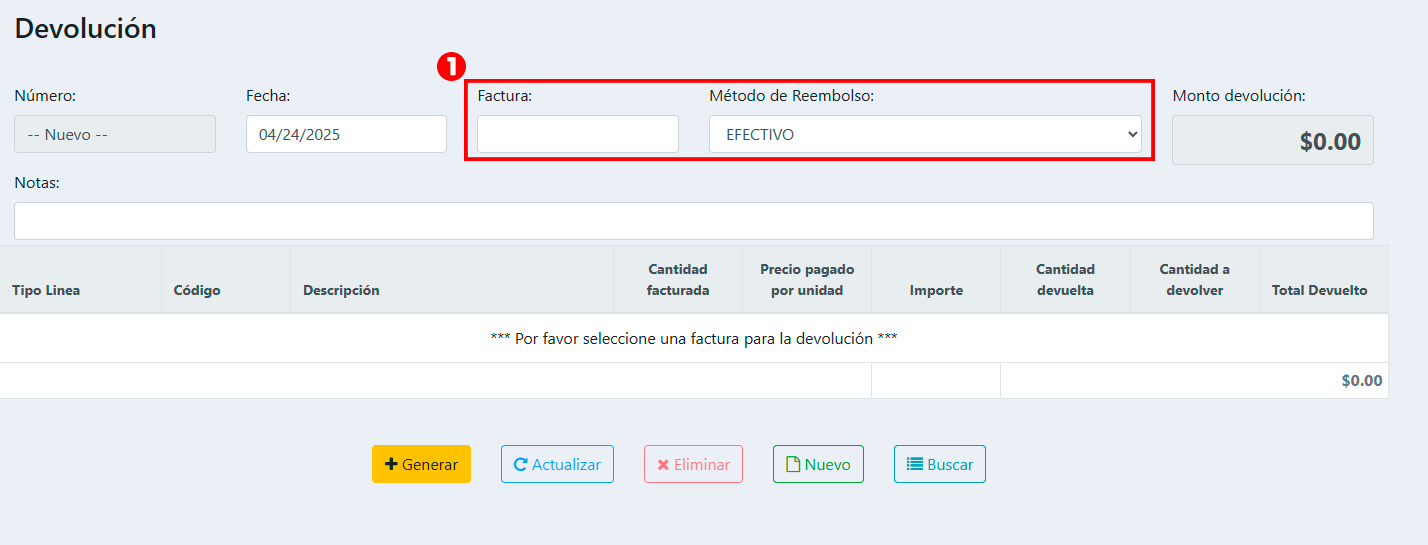
Task: Select the Descripción column header
Action: tap(341, 291)
